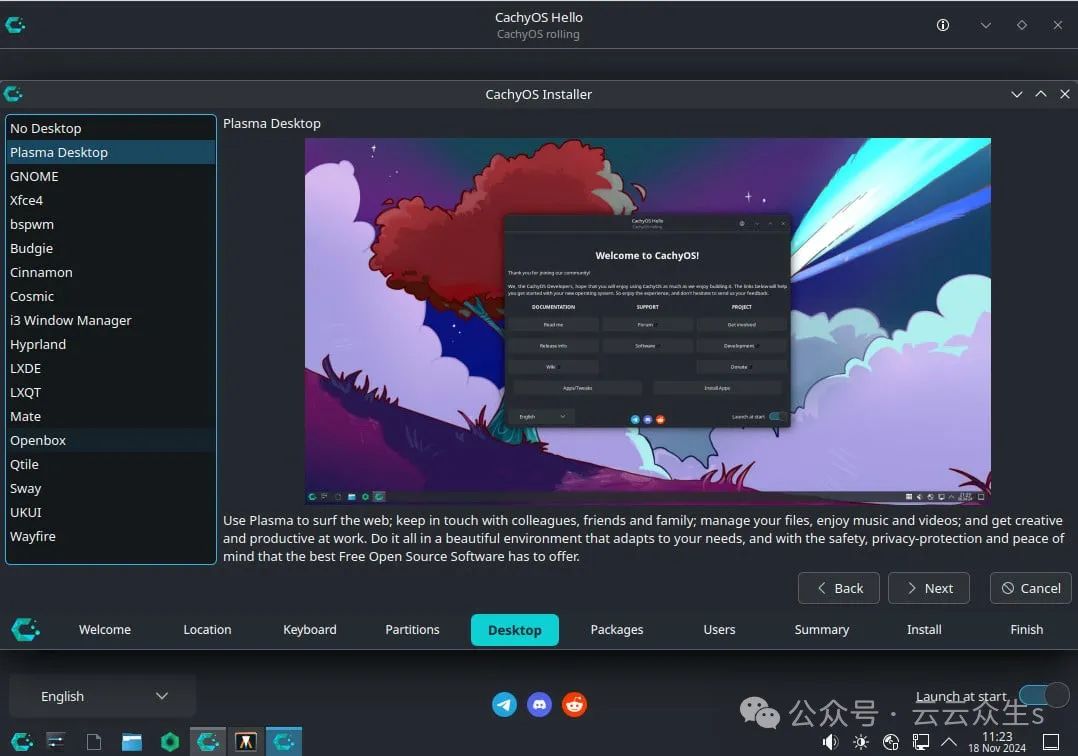Toggle the Launch at start switch

coord(1044,696)
